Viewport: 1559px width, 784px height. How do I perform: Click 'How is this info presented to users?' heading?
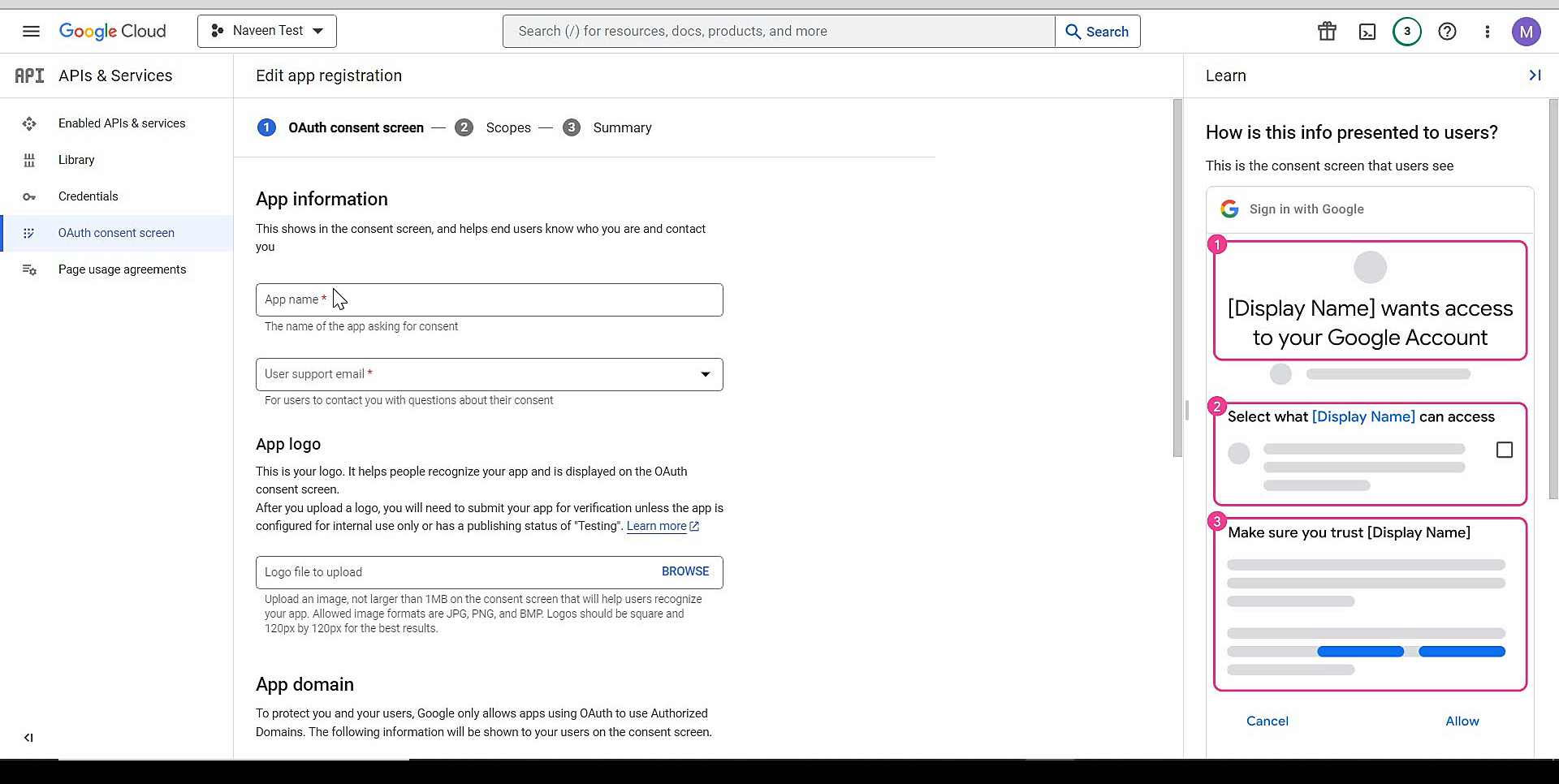pos(1352,132)
